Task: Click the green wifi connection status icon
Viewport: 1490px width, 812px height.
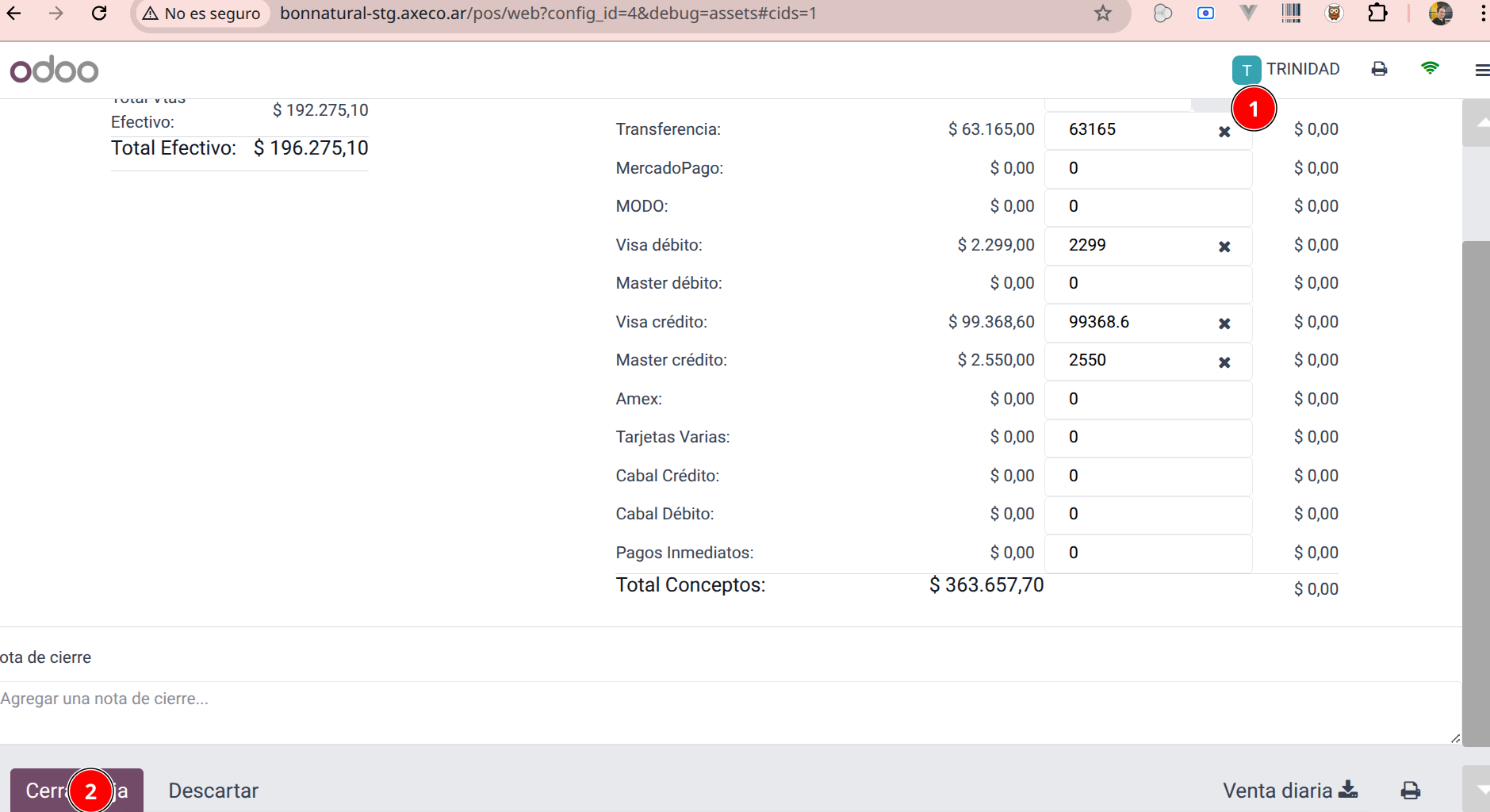Action: (1430, 69)
